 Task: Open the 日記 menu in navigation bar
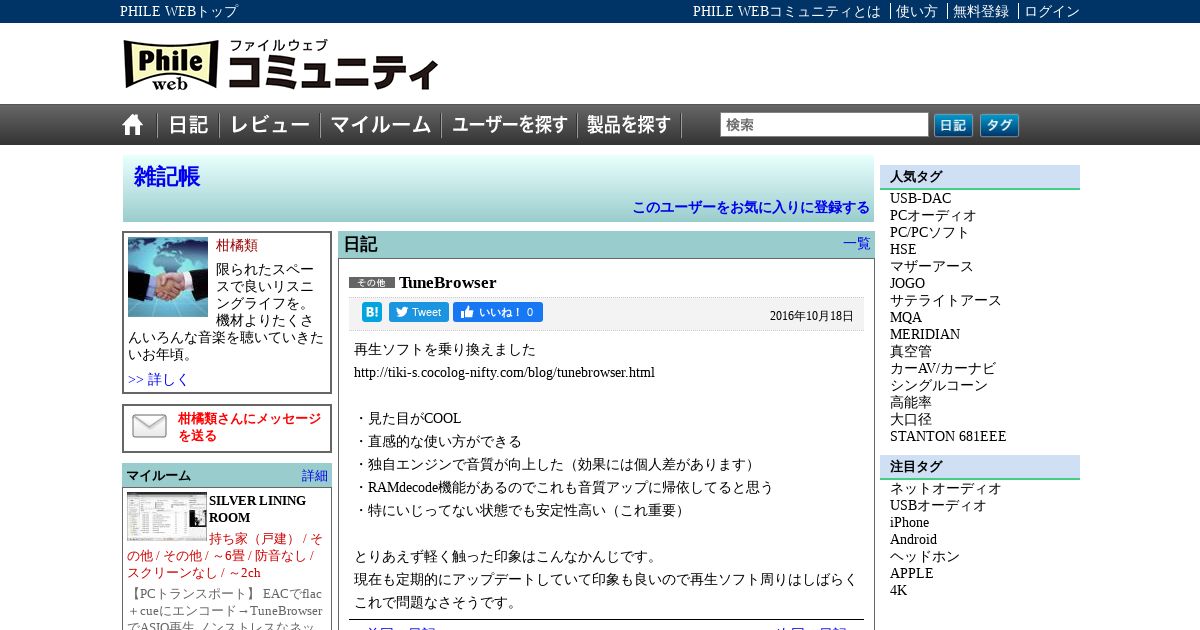pos(188,125)
